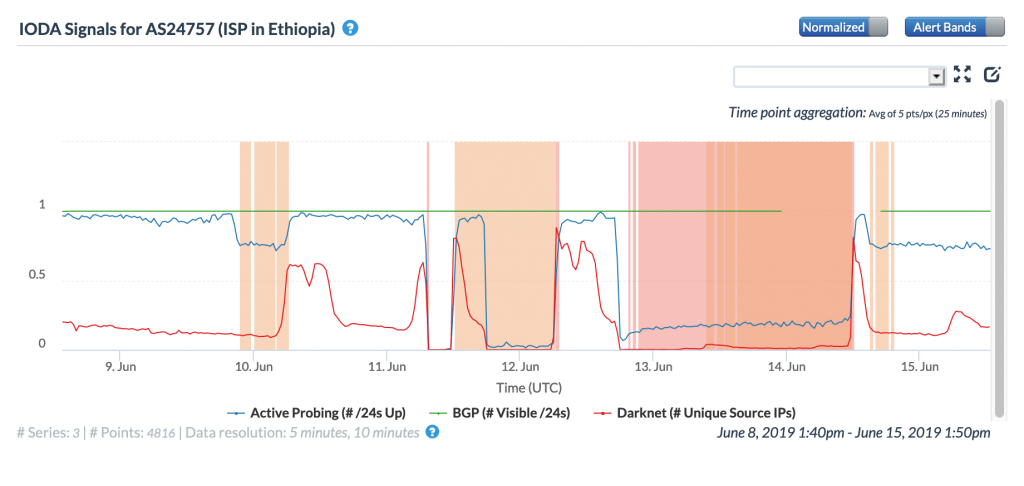Click the dropdown arrow button

(937, 76)
